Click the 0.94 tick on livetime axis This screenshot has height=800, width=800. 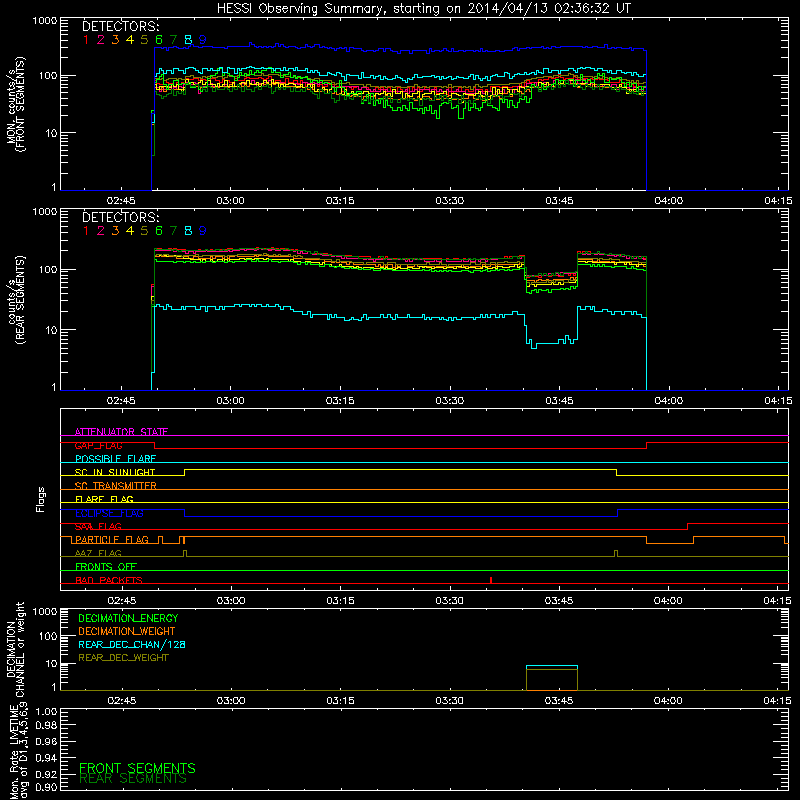point(46,758)
